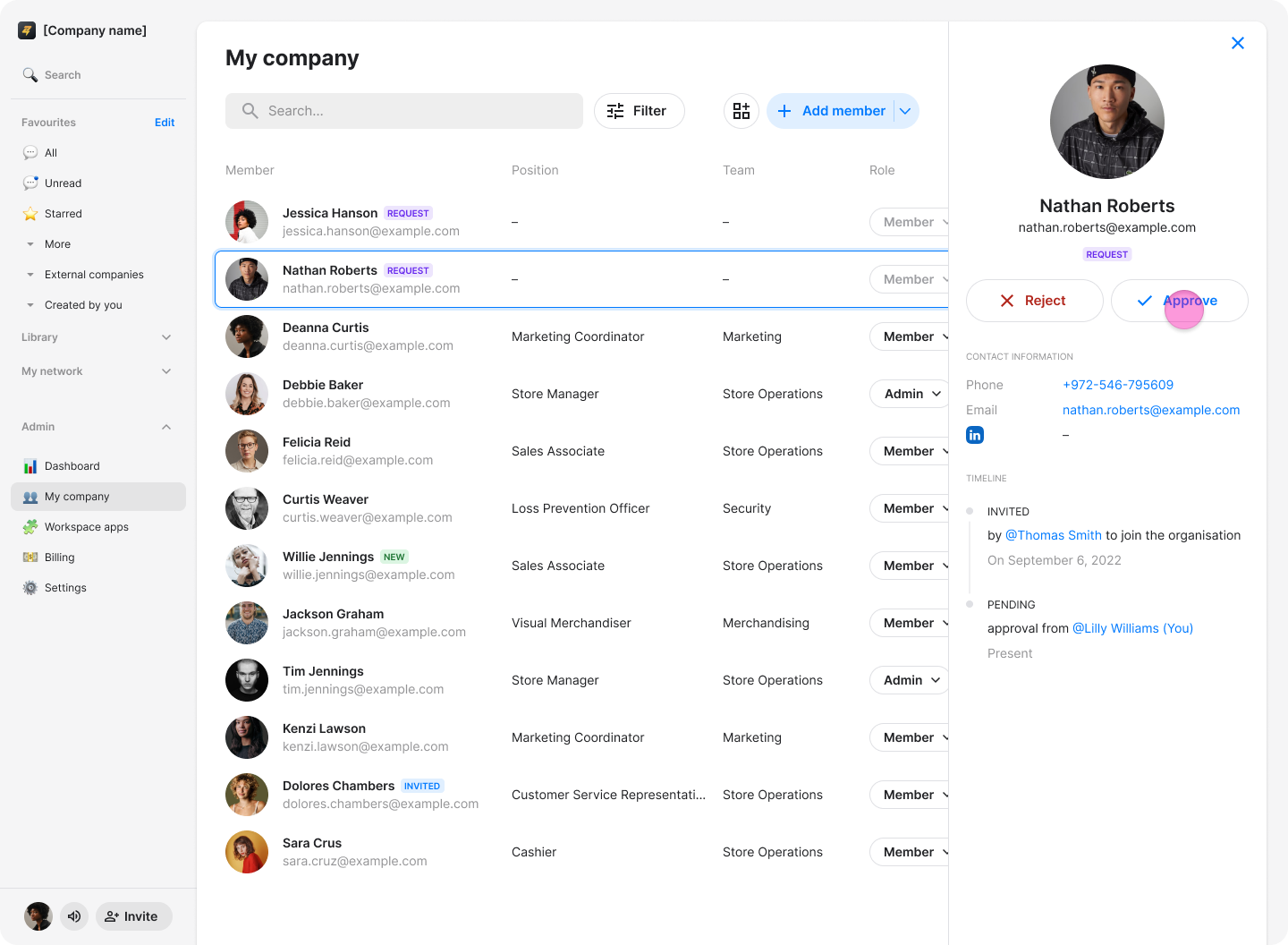Click the speaker sound icon

pyautogui.click(x=74, y=916)
